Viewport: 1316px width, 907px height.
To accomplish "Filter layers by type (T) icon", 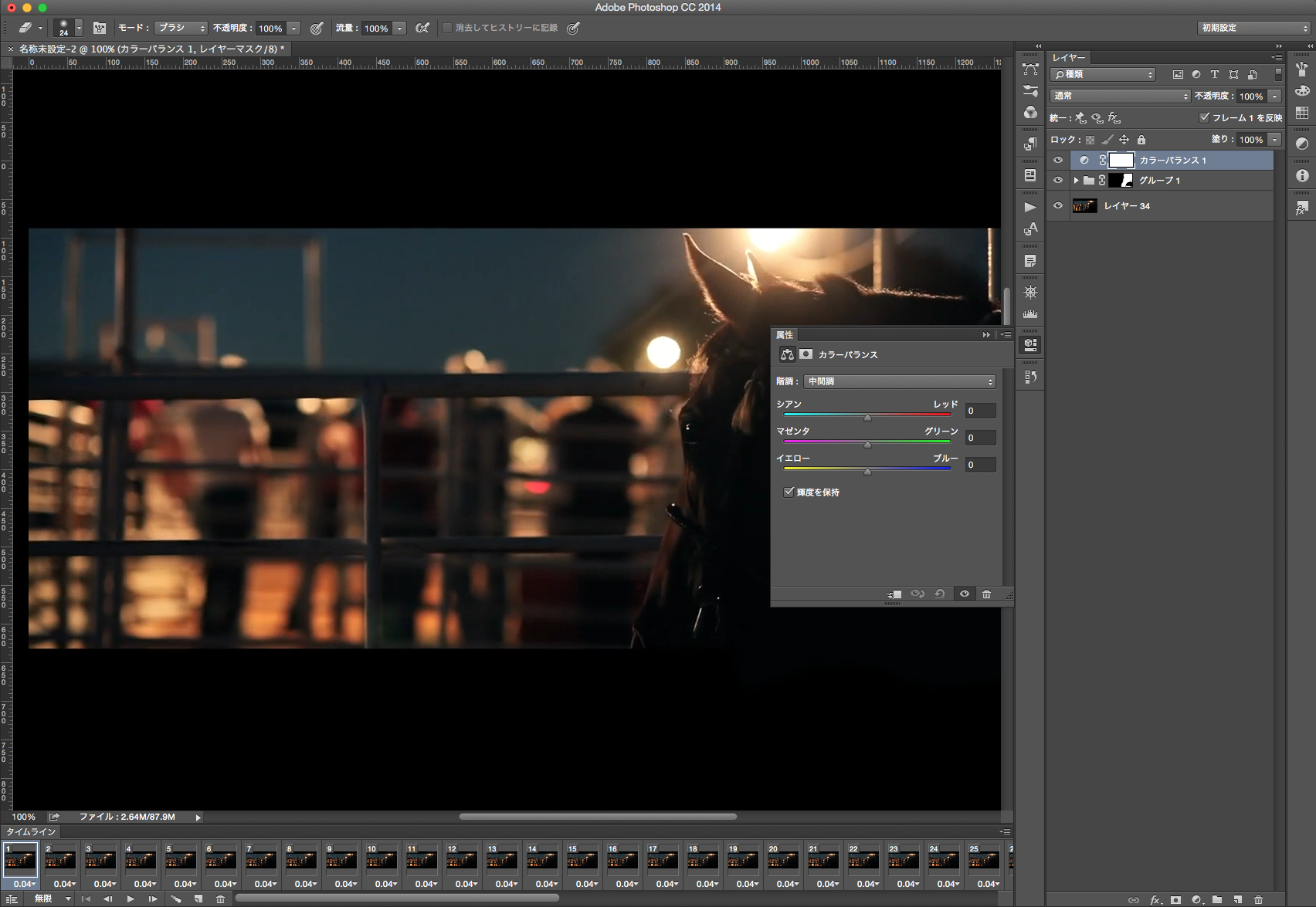I will [x=1215, y=75].
